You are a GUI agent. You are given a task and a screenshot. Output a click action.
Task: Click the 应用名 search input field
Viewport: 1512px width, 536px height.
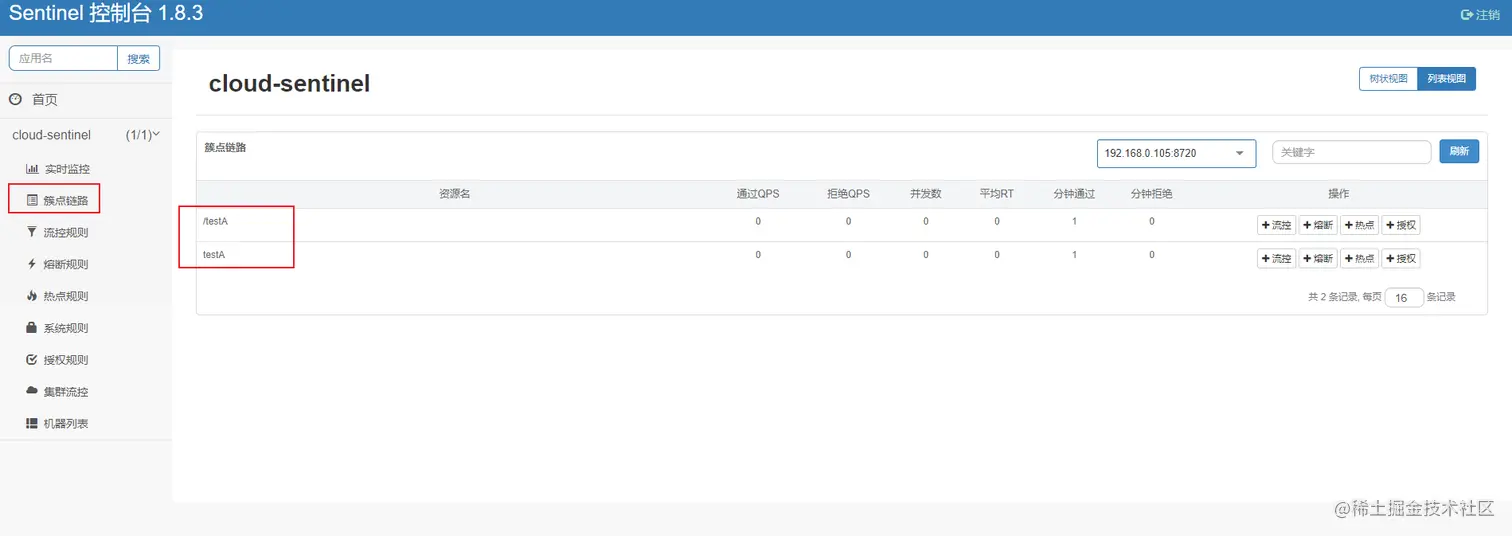[x=64, y=59]
